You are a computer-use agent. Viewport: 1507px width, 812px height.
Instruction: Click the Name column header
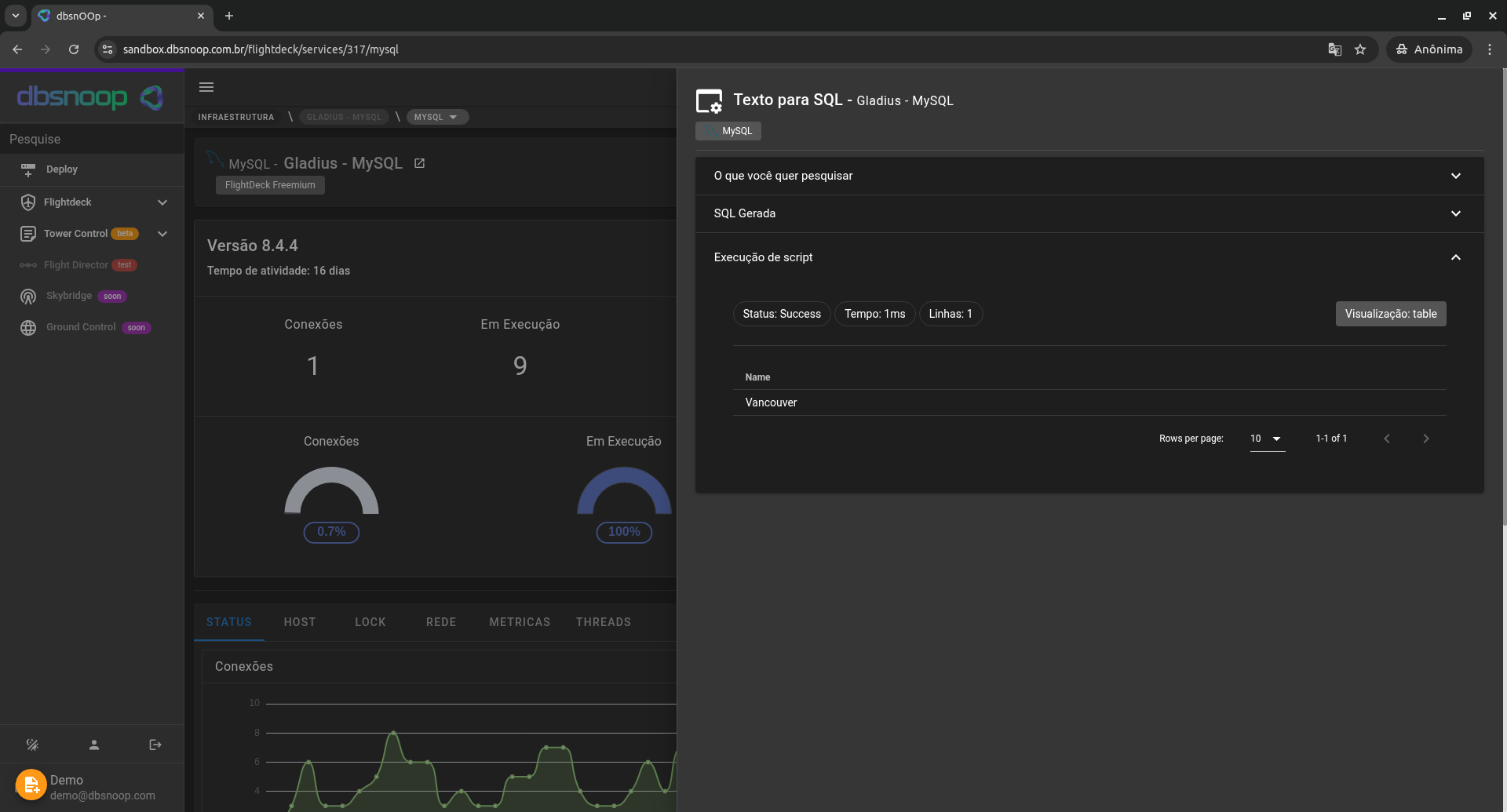(757, 377)
